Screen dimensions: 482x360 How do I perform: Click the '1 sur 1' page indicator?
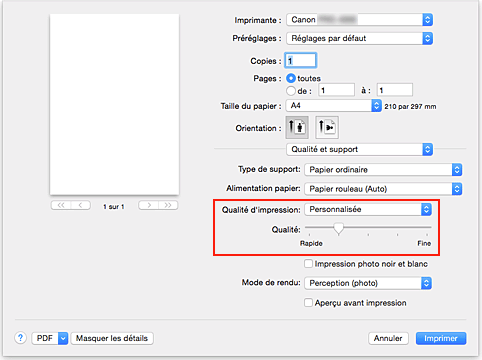(114, 207)
